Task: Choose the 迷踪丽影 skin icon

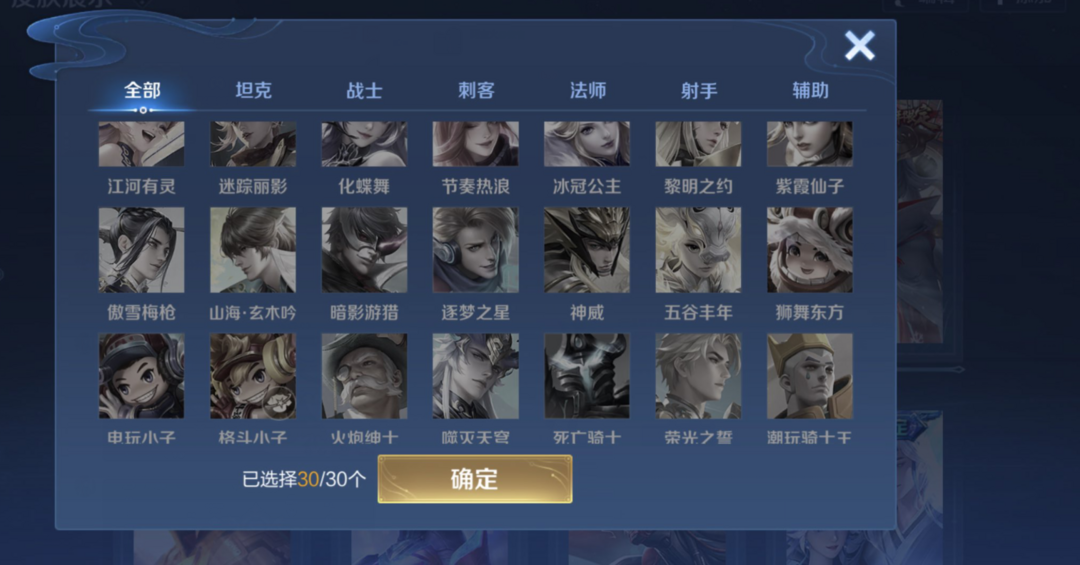Action: point(253,144)
